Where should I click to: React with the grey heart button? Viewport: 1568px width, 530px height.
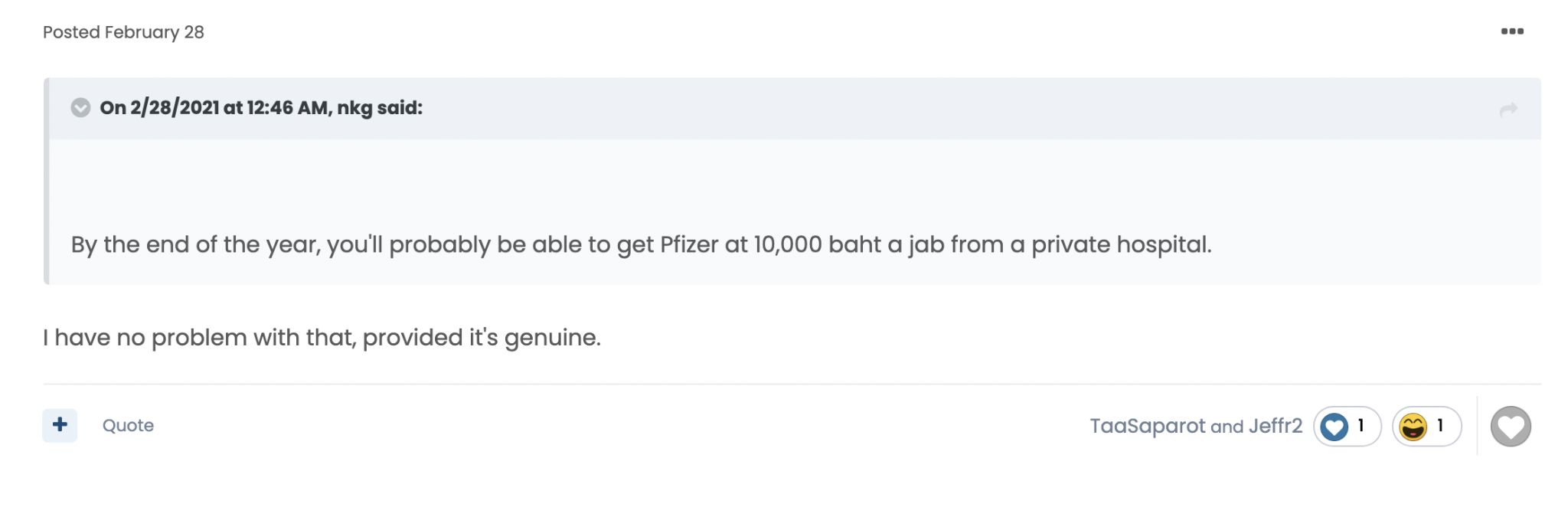1510,427
